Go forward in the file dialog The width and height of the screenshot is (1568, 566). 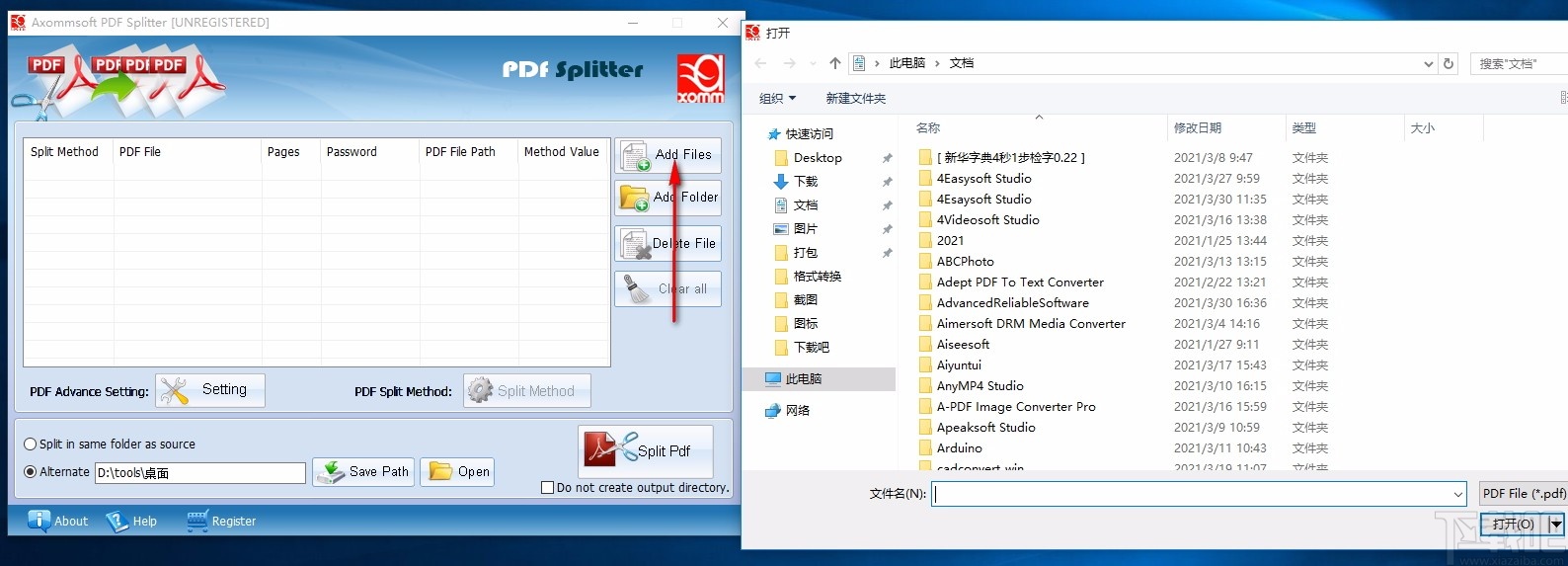point(789,63)
